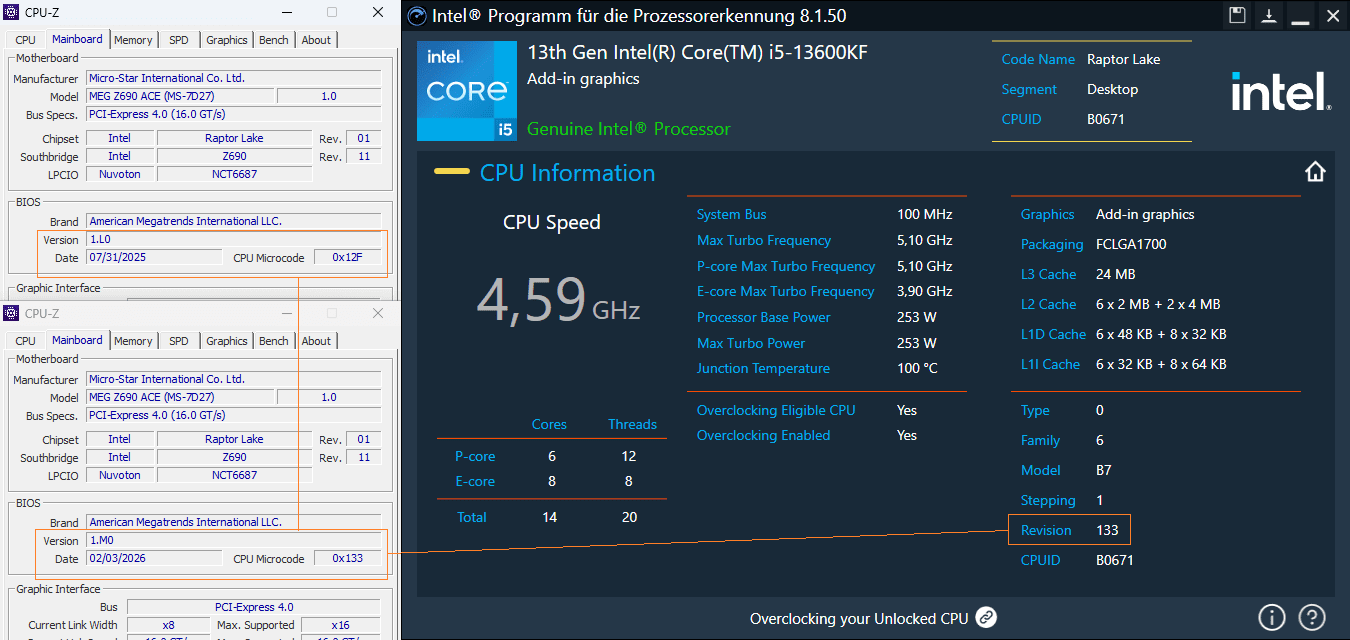Click the P-core row label in cores table

click(x=475, y=456)
